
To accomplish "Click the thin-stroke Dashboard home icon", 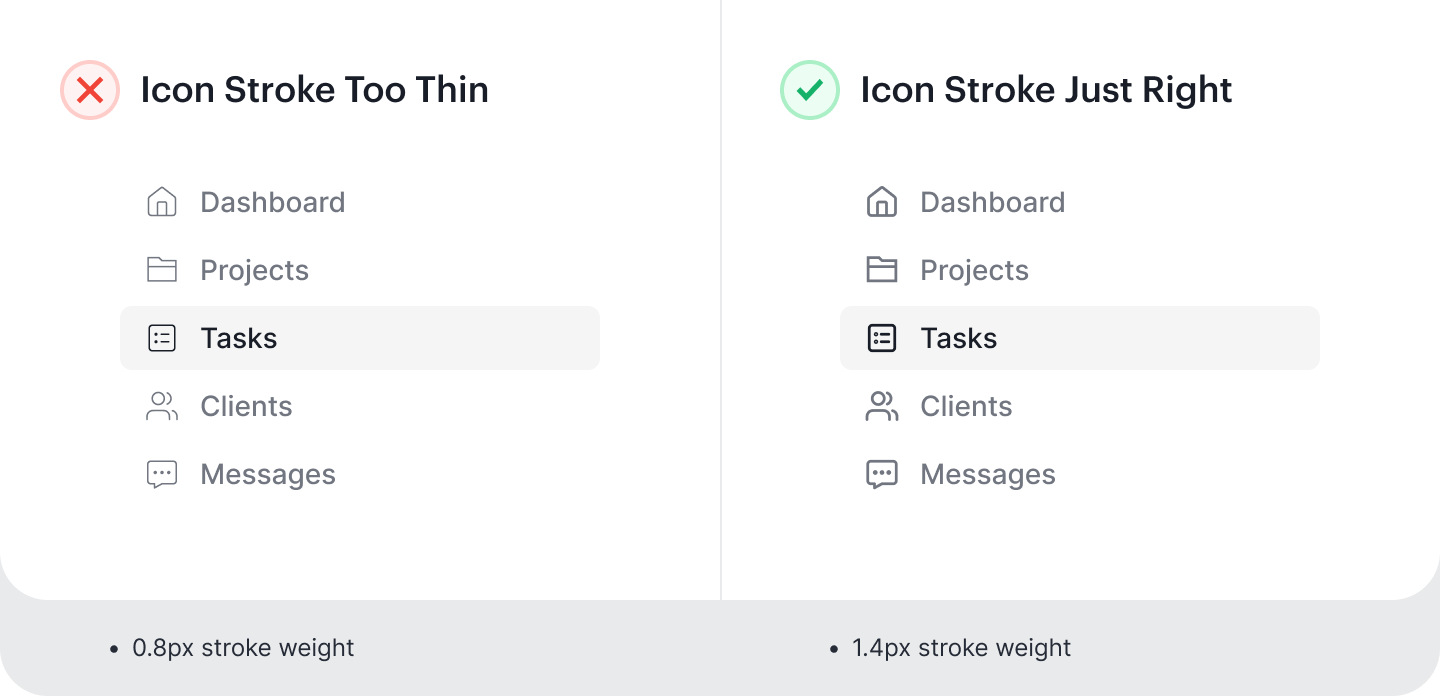I will [162, 202].
